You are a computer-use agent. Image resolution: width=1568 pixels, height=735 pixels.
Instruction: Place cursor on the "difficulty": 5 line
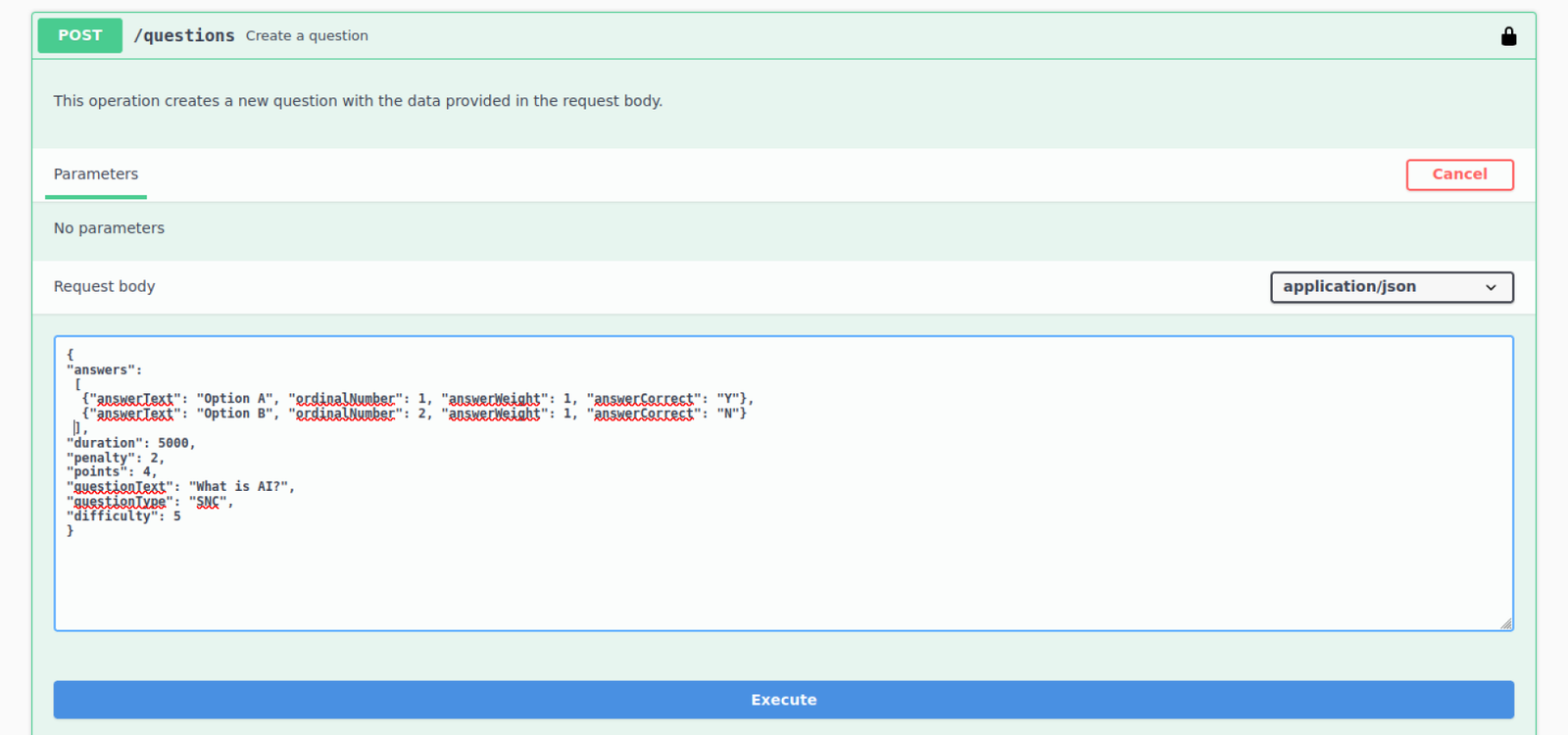pyautogui.click(x=122, y=516)
